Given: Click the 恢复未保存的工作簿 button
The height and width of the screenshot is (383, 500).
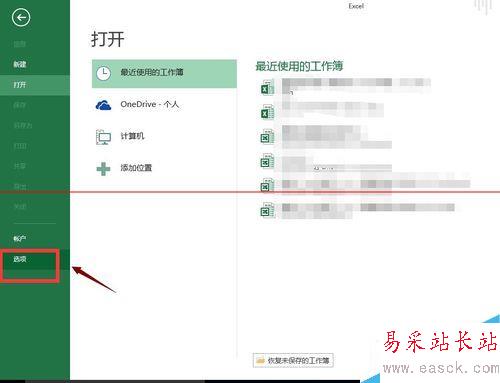Looking at the screenshot, I should [x=293, y=360].
